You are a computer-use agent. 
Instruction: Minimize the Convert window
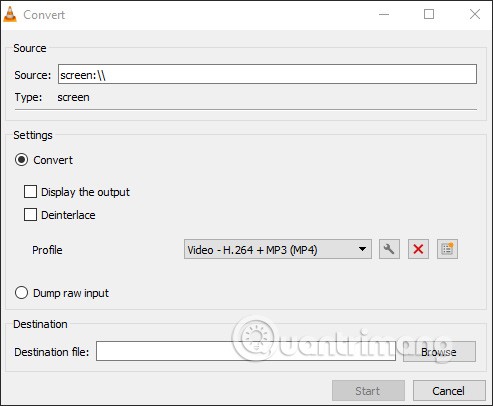click(x=384, y=14)
